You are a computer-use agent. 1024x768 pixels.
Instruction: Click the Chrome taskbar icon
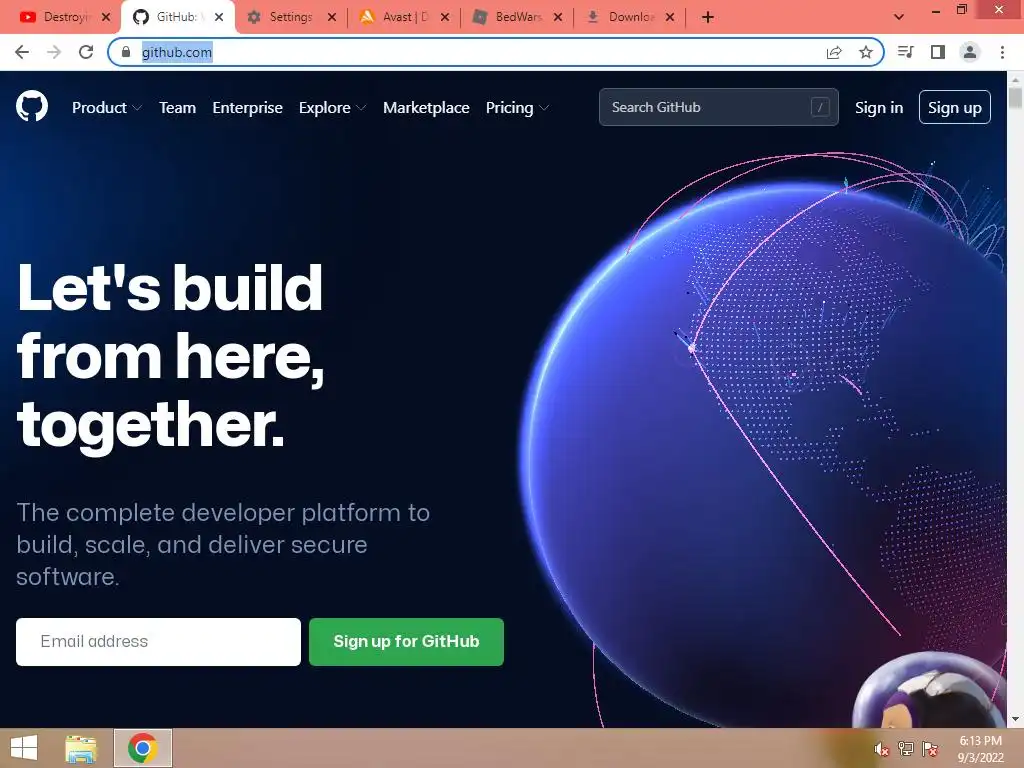143,748
